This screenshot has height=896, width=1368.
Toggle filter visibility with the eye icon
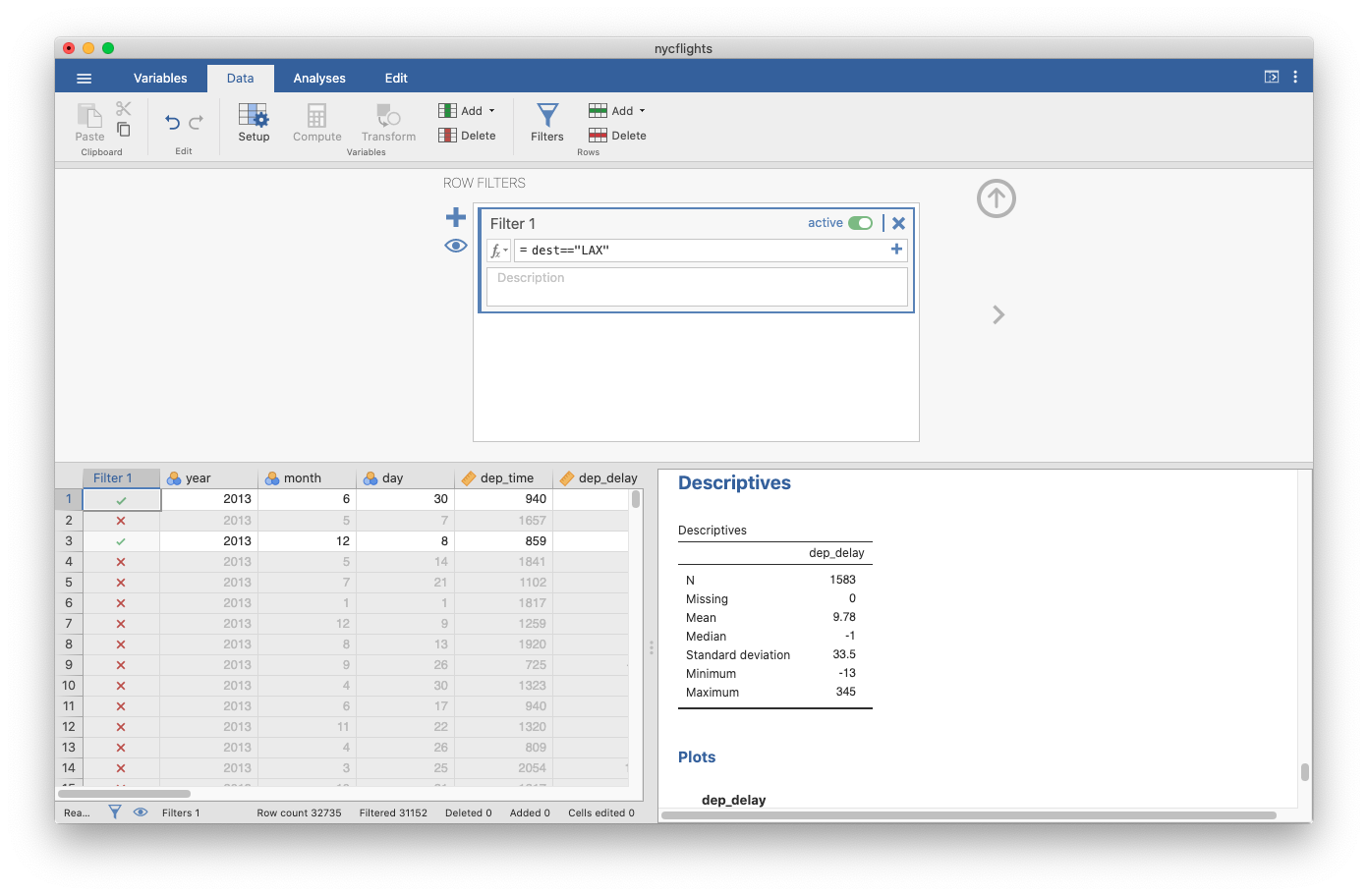coord(455,246)
